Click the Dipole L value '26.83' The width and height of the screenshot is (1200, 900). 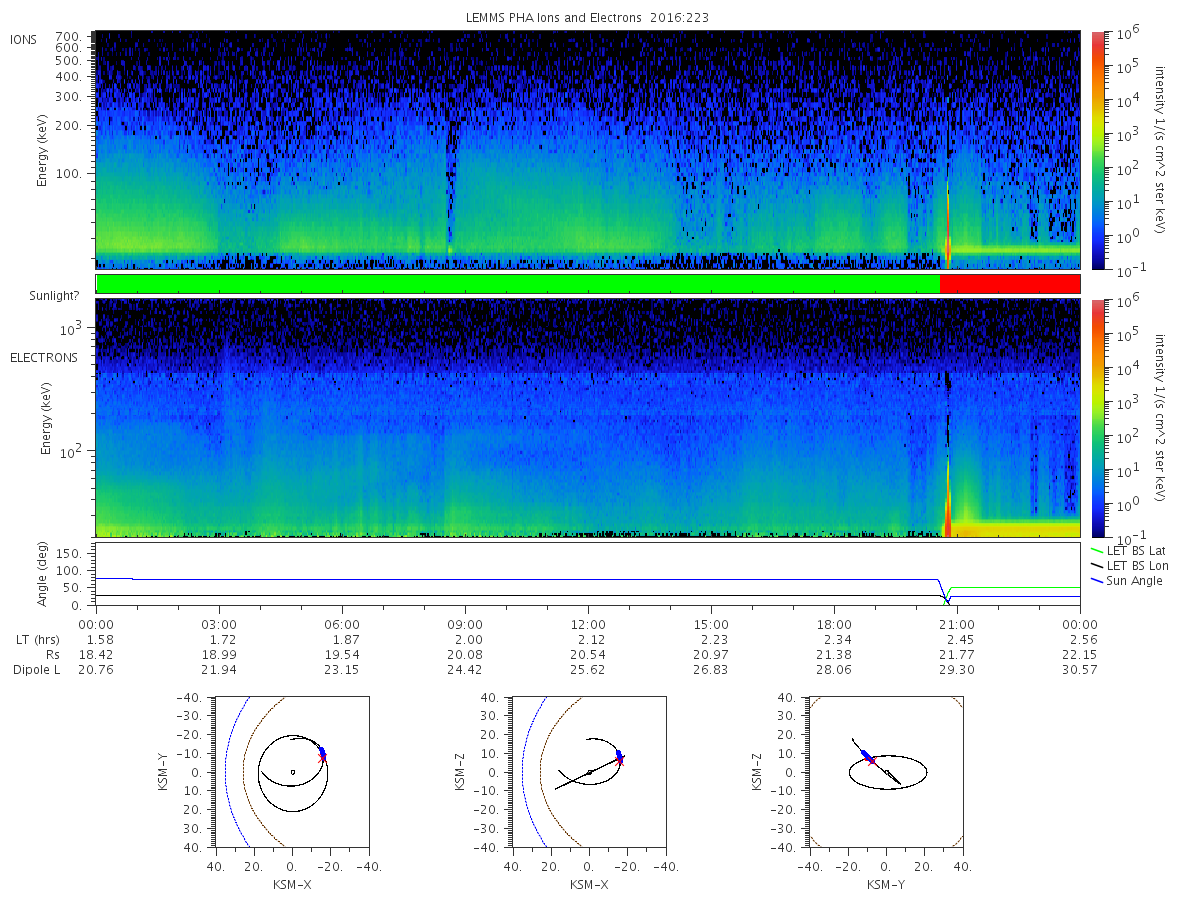pos(711,669)
